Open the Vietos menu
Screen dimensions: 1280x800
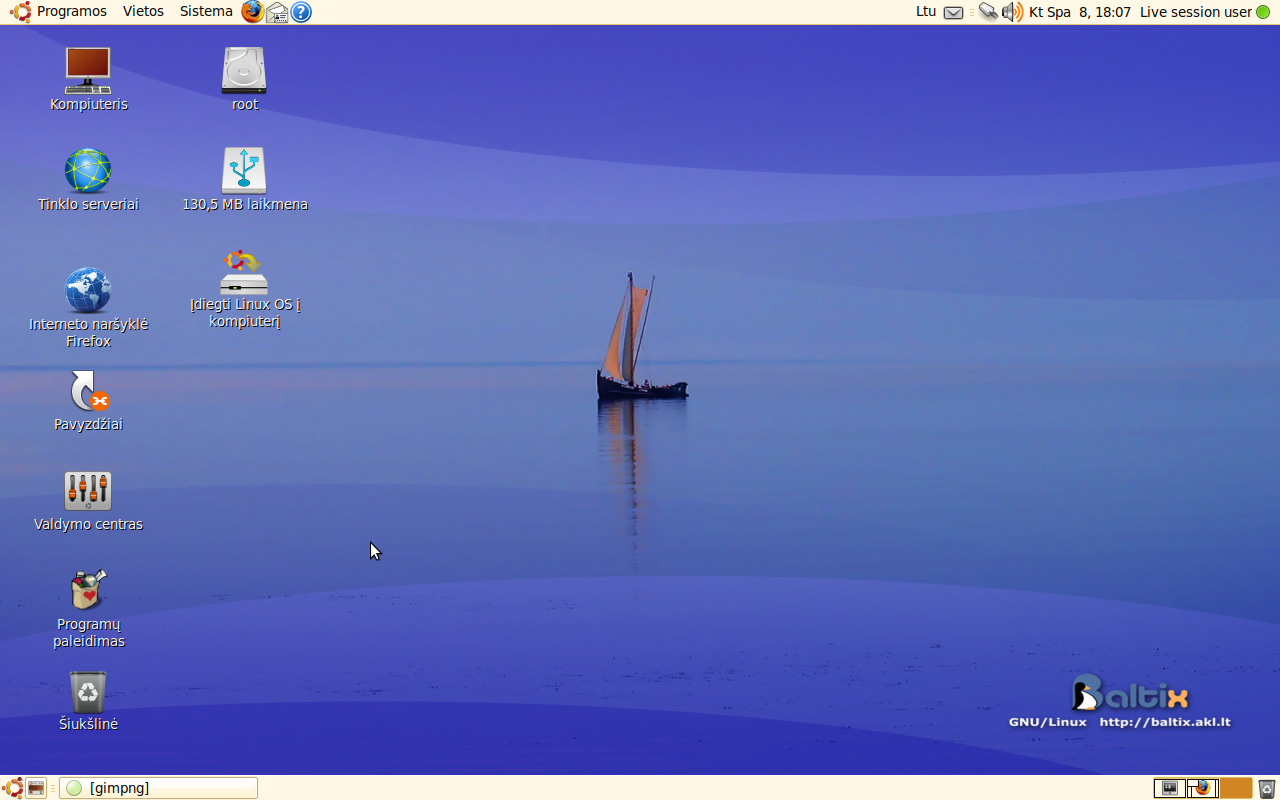pyautogui.click(x=143, y=12)
